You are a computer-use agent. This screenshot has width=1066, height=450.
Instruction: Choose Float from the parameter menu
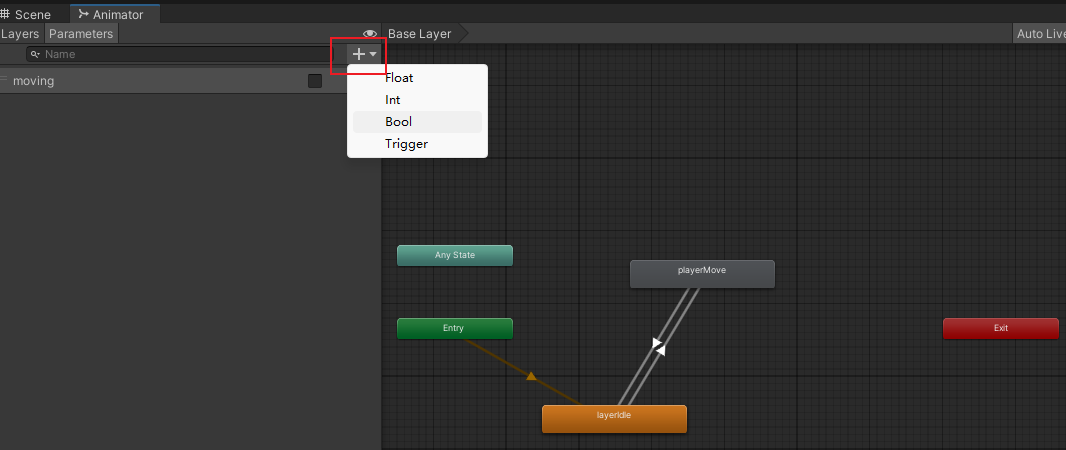[x=399, y=78]
